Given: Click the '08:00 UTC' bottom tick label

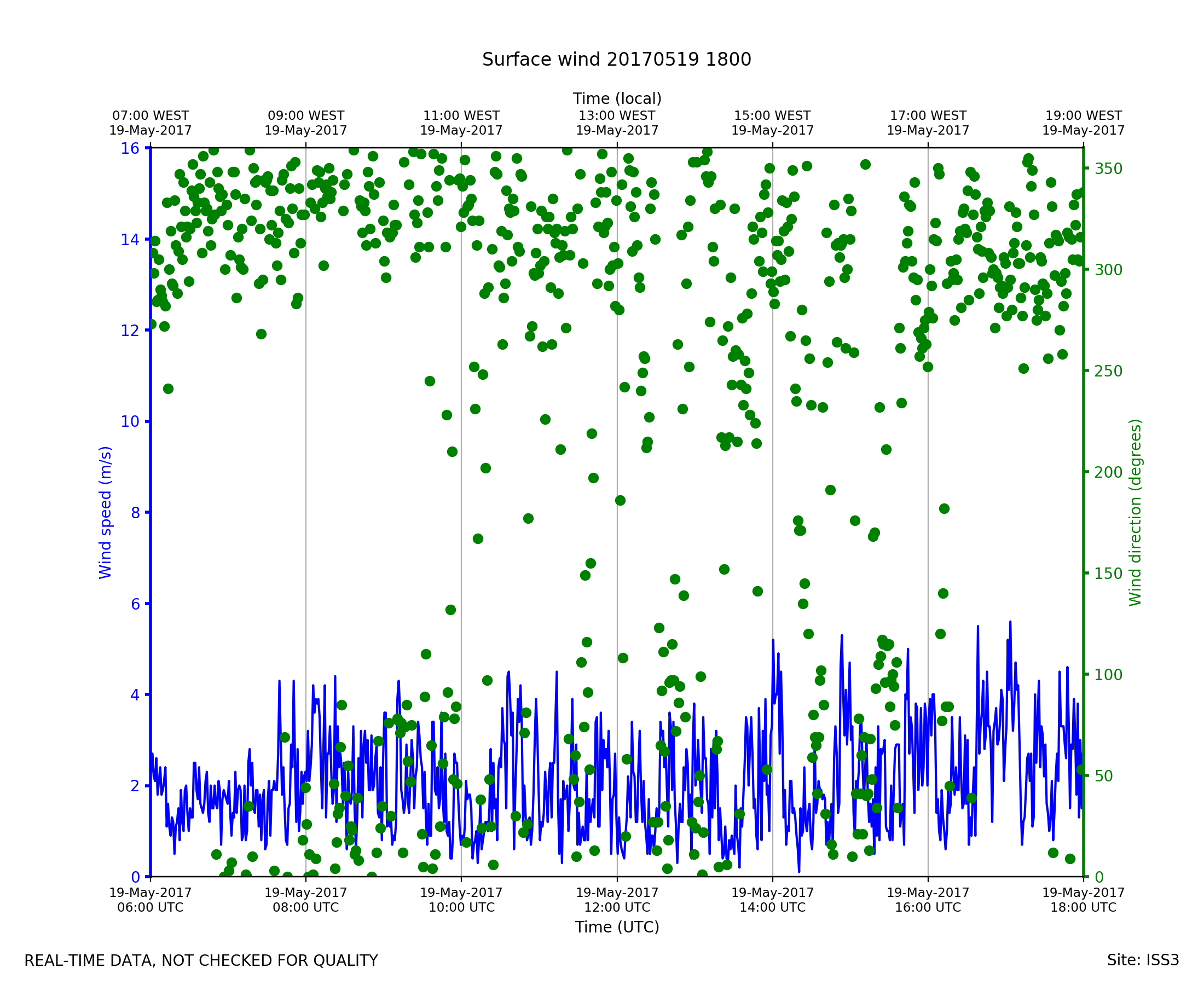Looking at the screenshot, I should pyautogui.click(x=306, y=907).
